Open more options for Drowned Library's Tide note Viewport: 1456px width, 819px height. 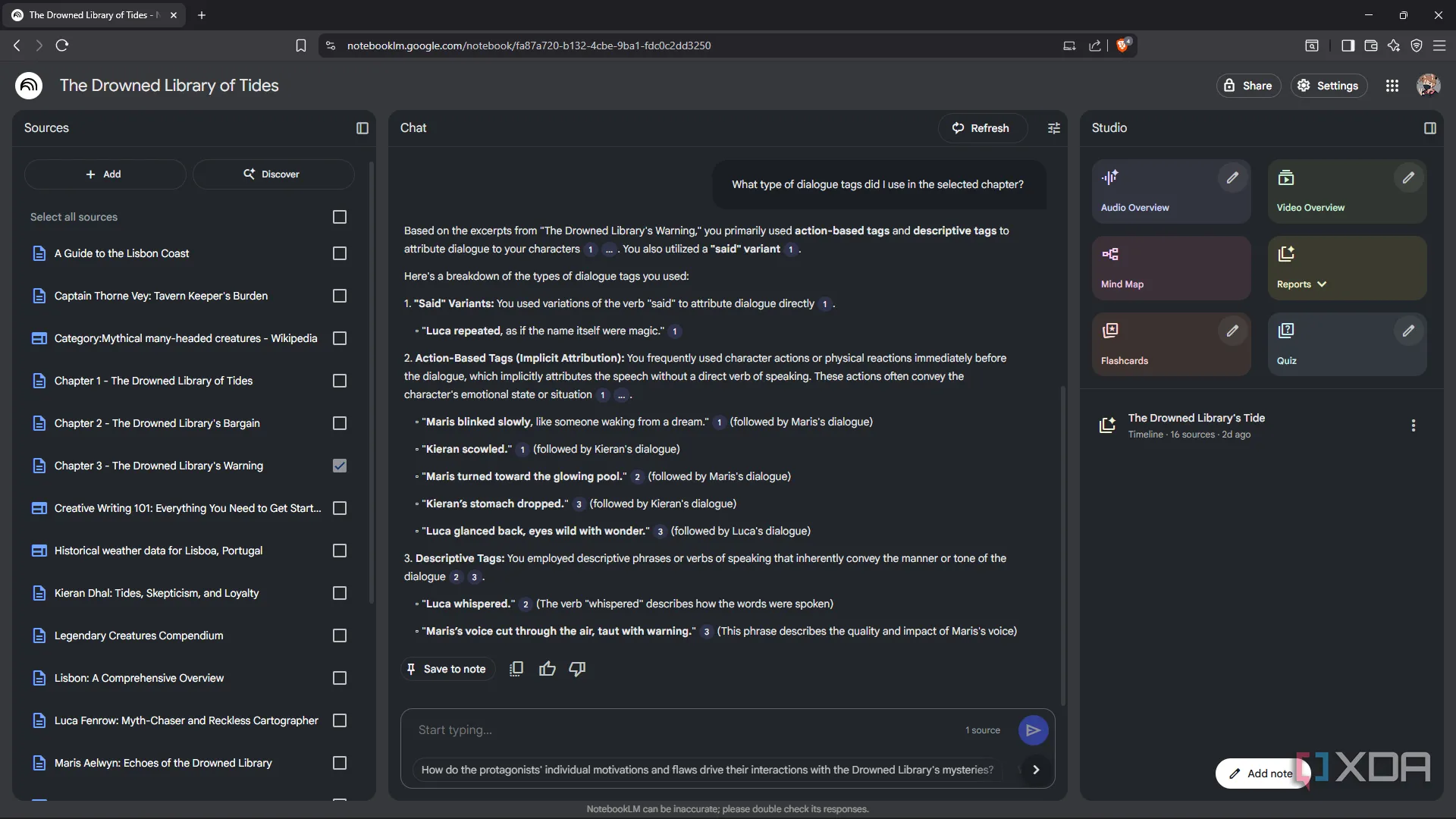click(x=1413, y=425)
